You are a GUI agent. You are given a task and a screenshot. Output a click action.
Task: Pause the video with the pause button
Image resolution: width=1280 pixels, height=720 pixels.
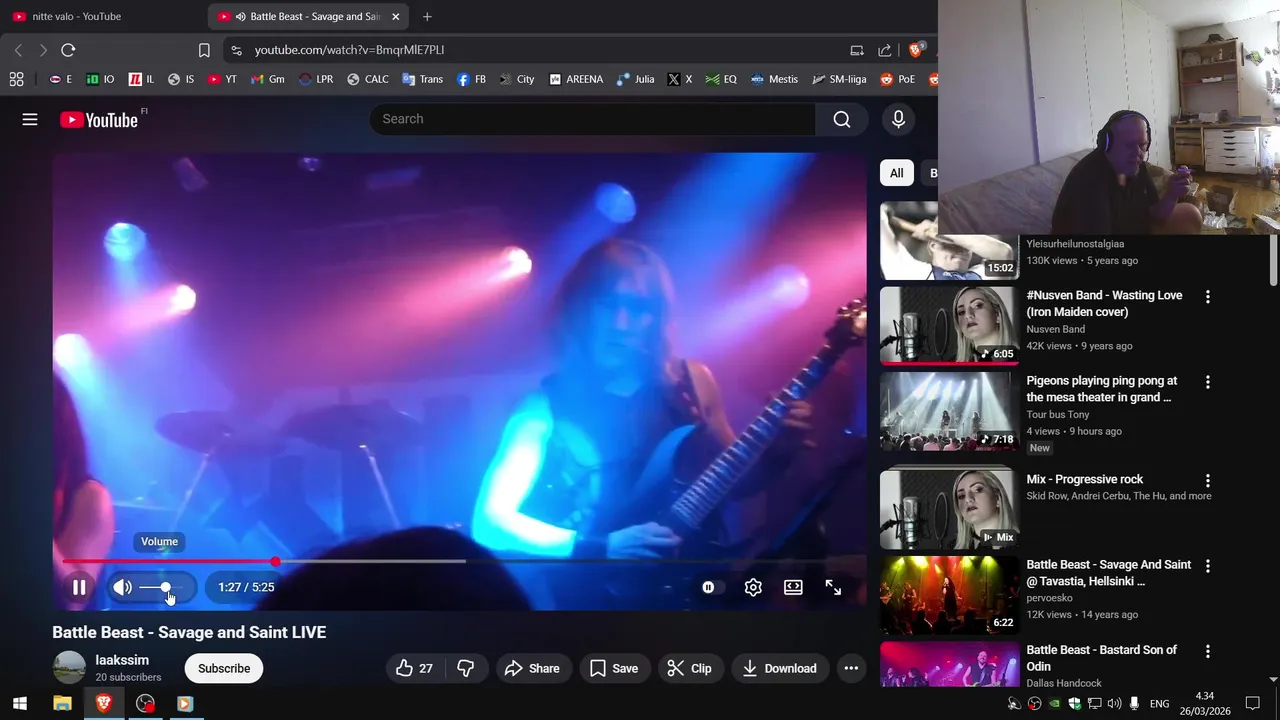pyautogui.click(x=79, y=588)
